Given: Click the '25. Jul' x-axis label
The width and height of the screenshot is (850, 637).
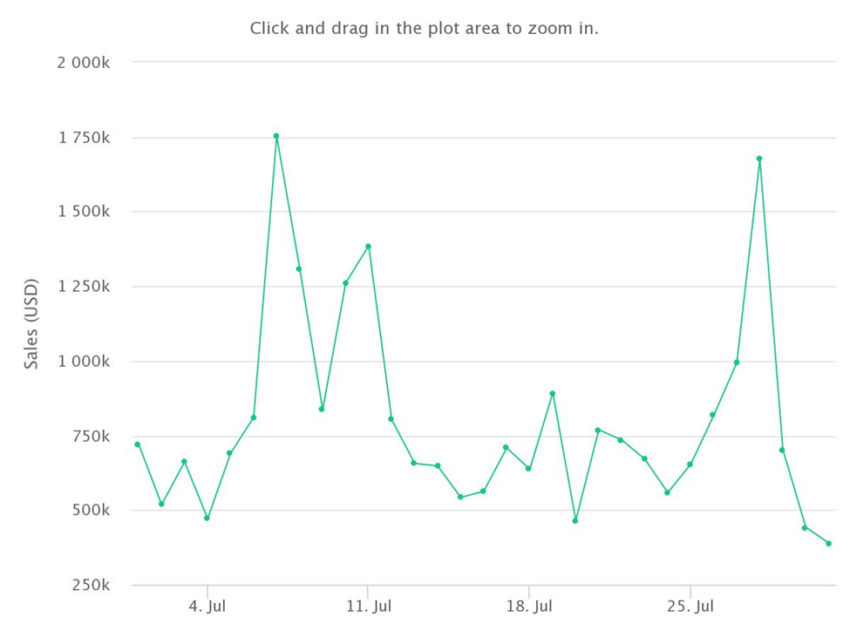Looking at the screenshot, I should click(691, 606).
